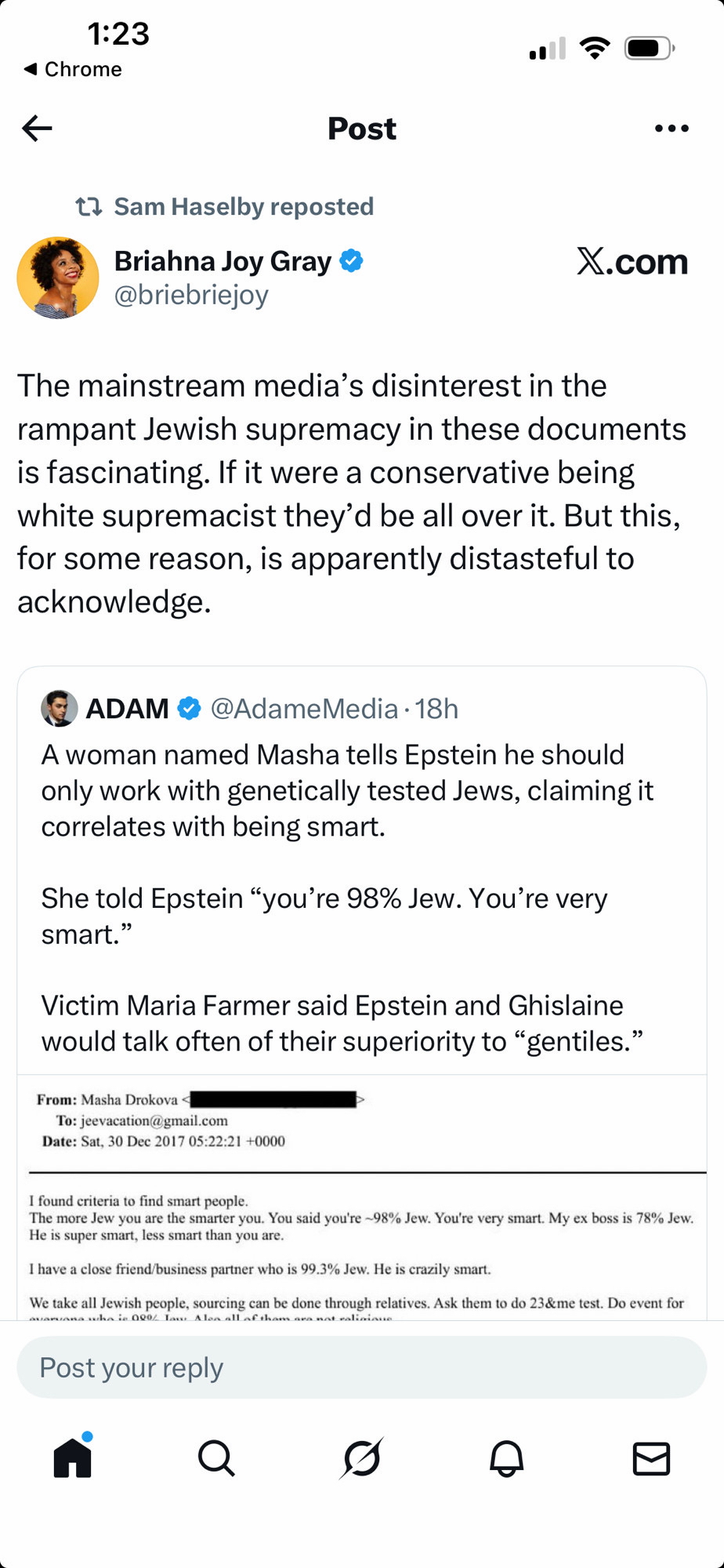Open the Notifications bell tab
The height and width of the screenshot is (1568, 724).
507,1459
